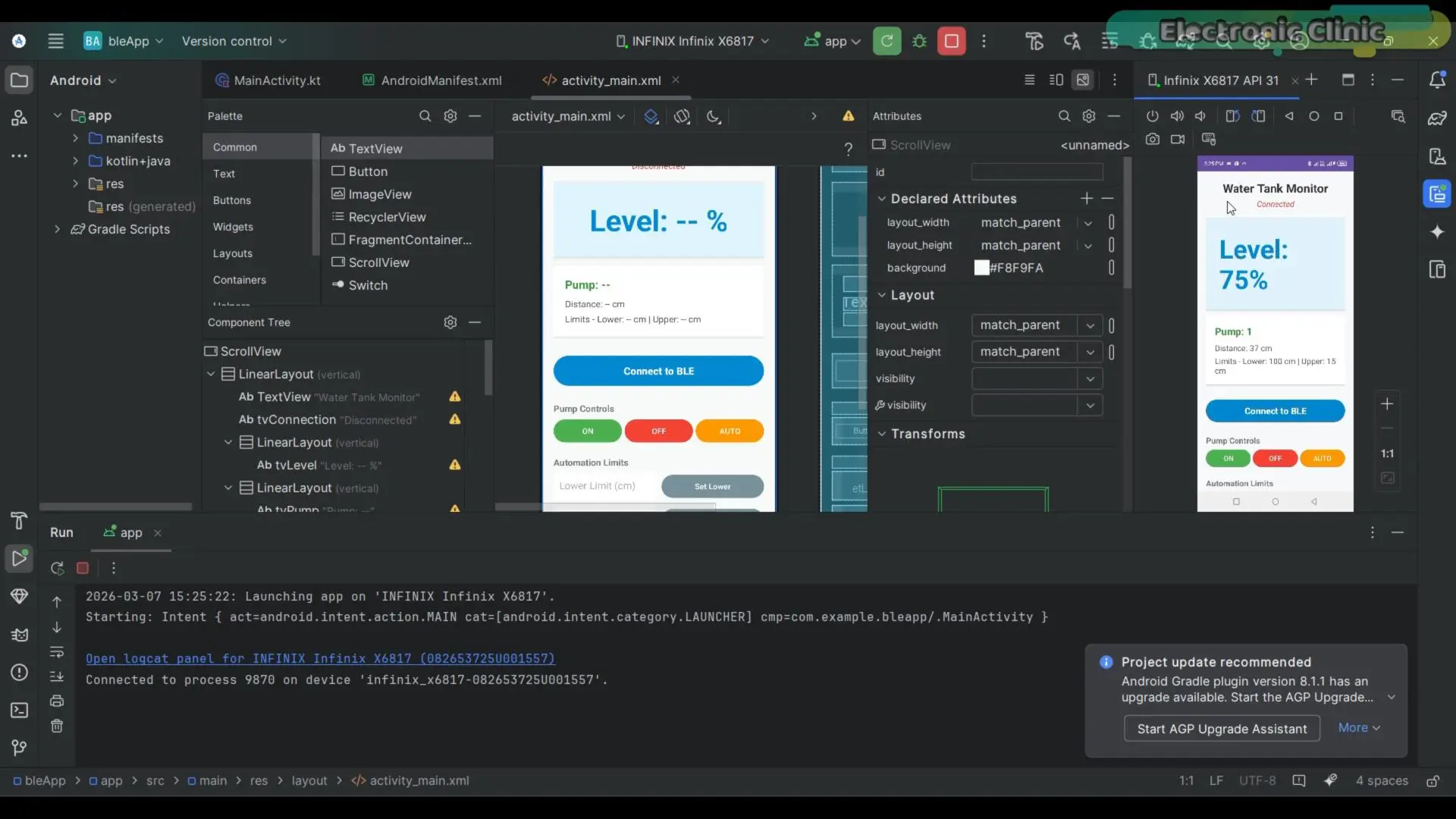Switch editor to Split view mode
Viewport: 1456px width, 819px height.
(1056, 80)
